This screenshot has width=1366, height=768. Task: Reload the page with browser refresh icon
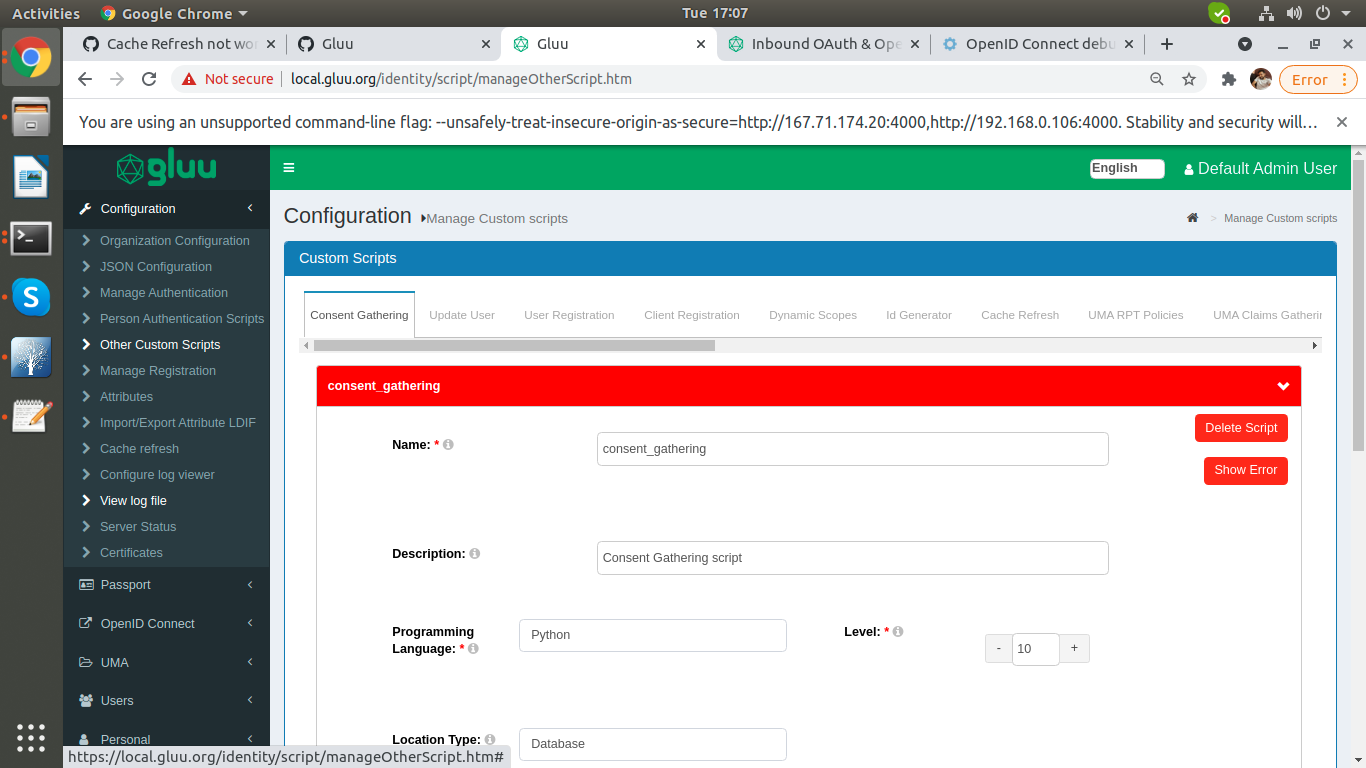pyautogui.click(x=149, y=79)
